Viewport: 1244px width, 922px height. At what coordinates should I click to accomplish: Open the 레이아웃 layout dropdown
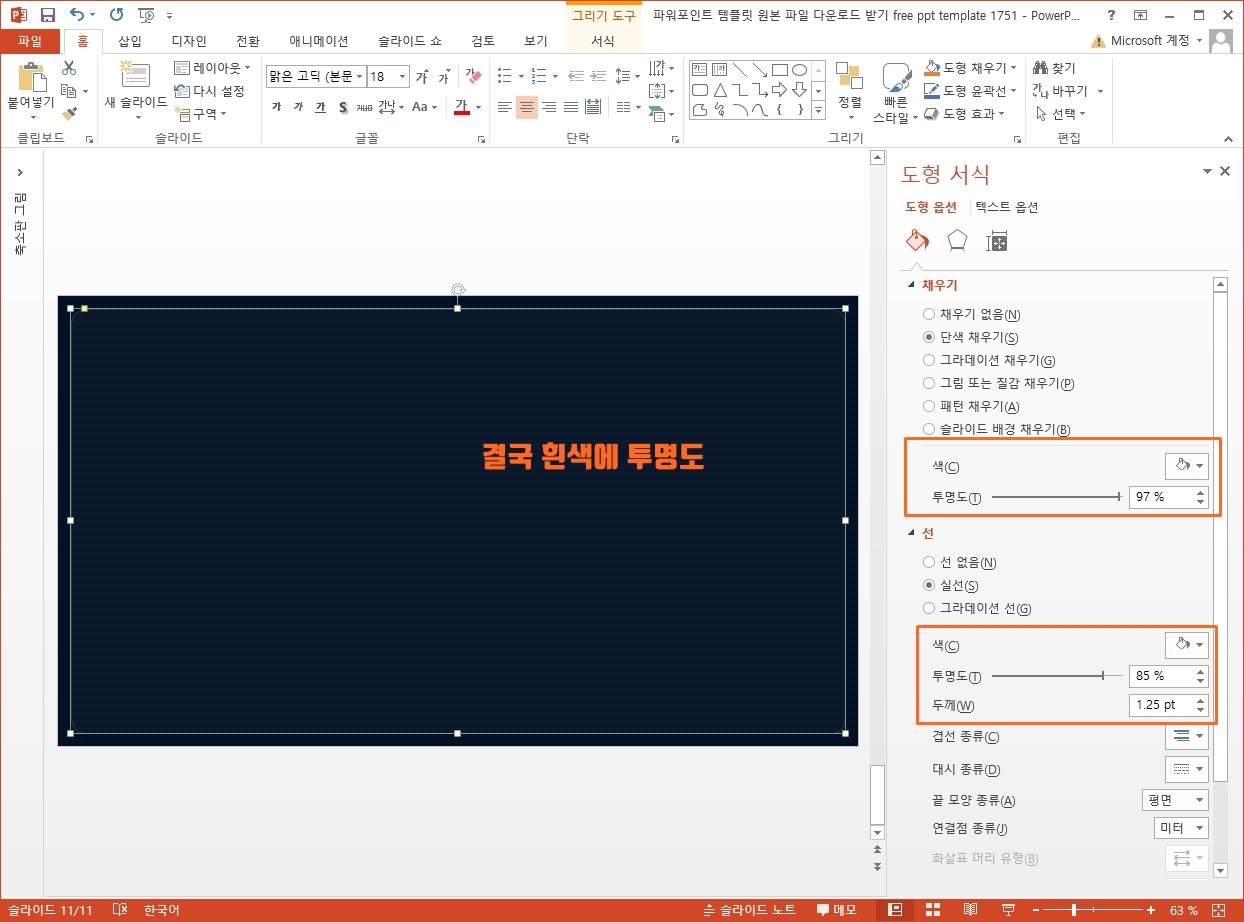coord(212,68)
